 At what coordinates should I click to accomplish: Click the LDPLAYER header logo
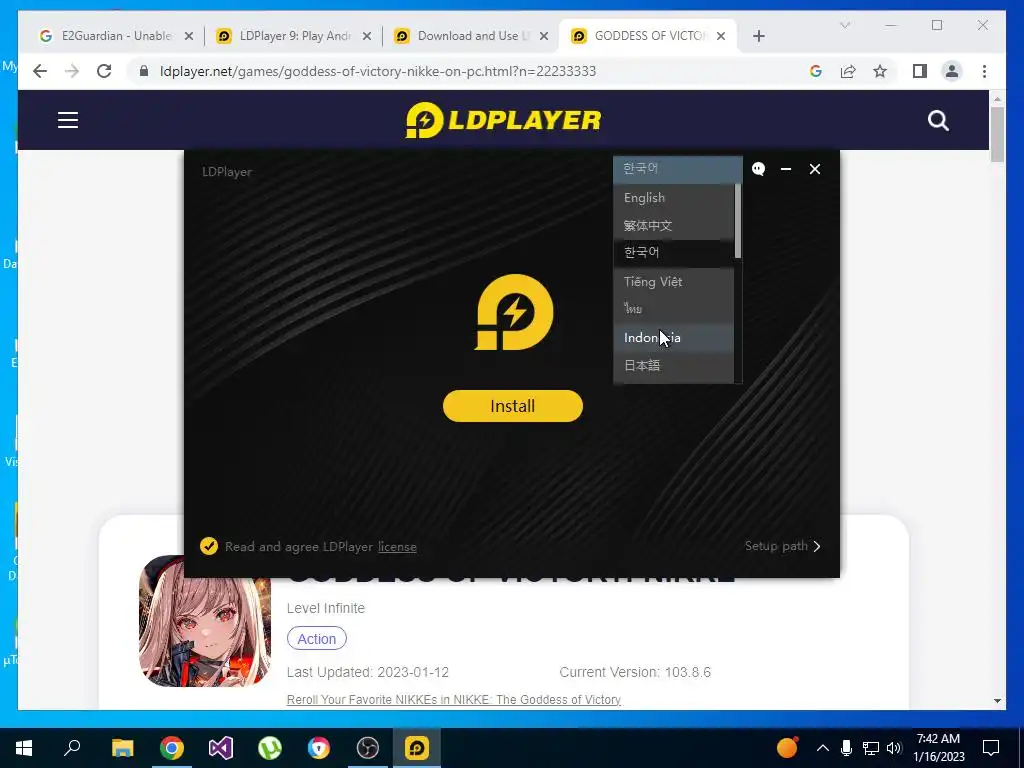click(x=503, y=120)
